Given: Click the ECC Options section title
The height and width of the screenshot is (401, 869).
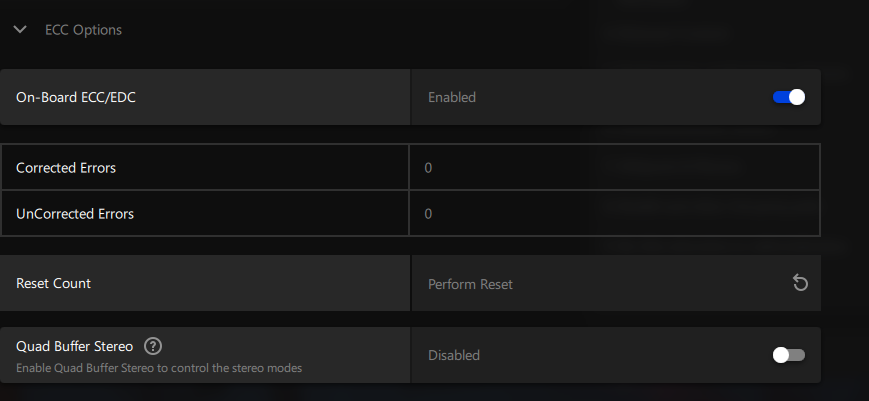Looking at the screenshot, I should coord(83,29).
